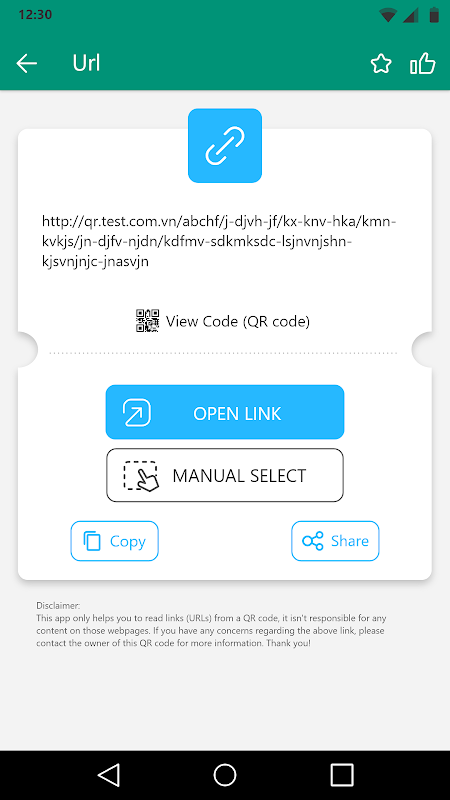Viewport: 450px width, 800px height.
Task: Tap the blue chain link icon
Action: (x=224, y=145)
